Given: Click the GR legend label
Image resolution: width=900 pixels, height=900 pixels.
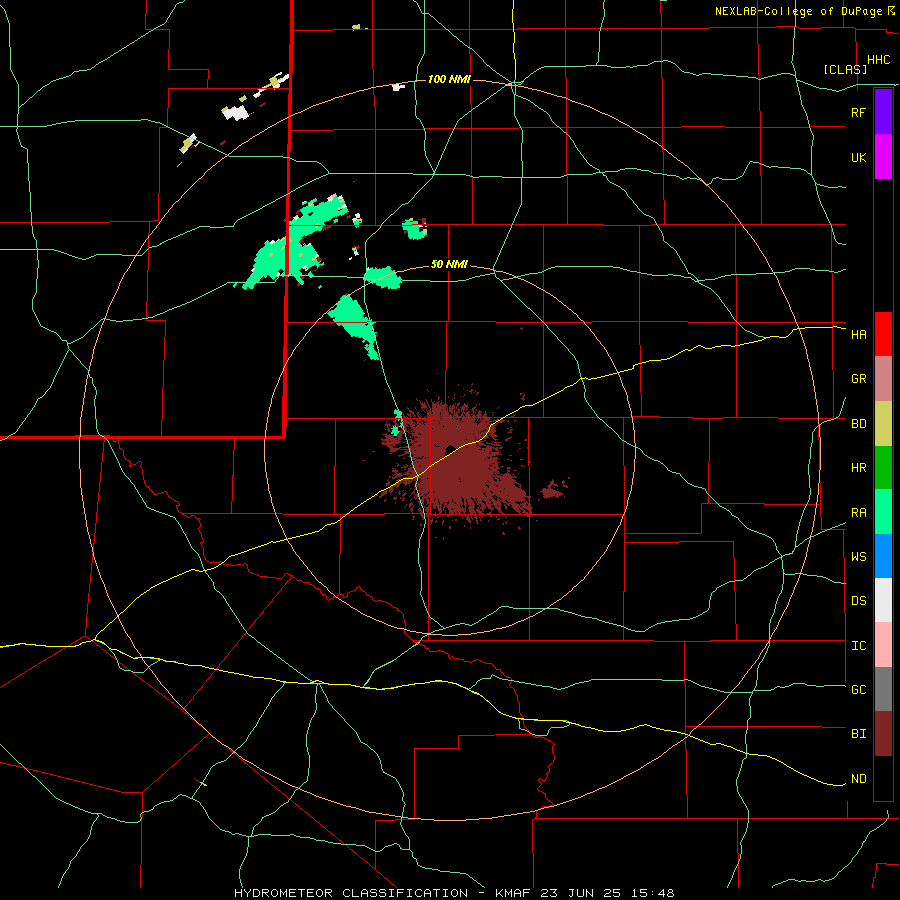Looking at the screenshot, I should point(858,379).
